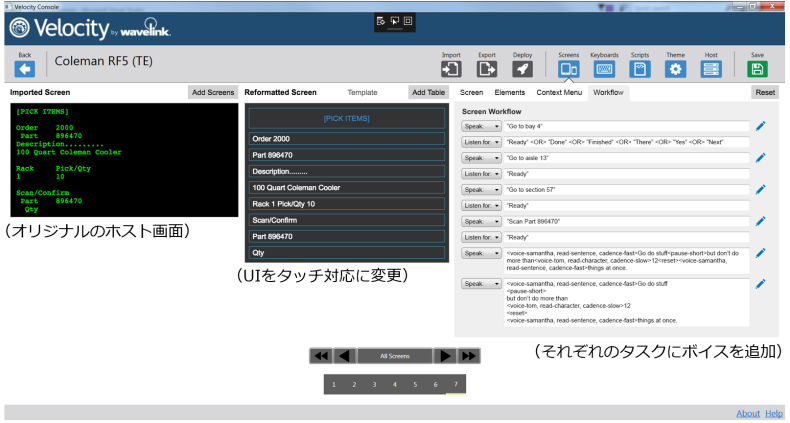Screen dimensions: 790x423
Task: Edit the "Go to bay 4" speak entry pencil
Action: point(761,126)
